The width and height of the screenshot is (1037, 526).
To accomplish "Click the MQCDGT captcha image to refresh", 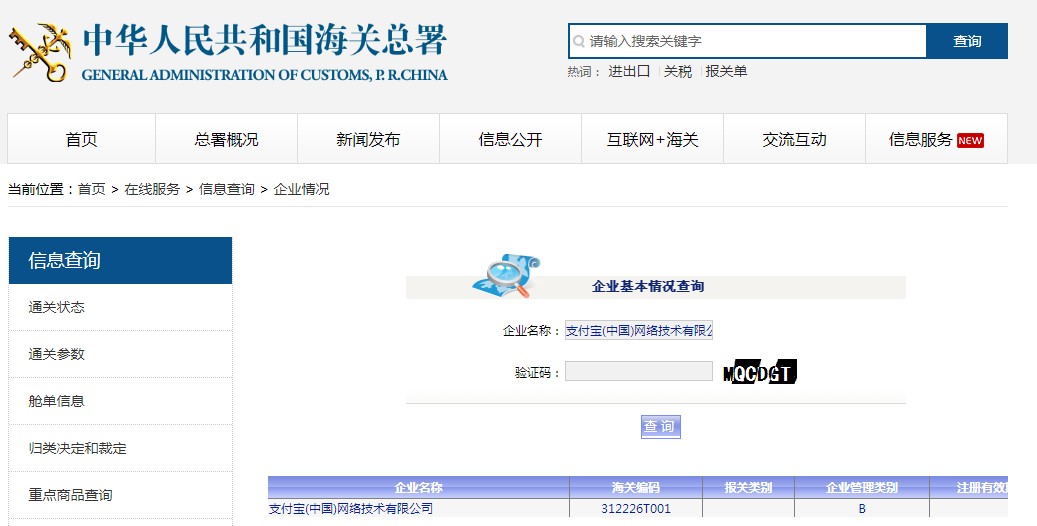I will 760,372.
